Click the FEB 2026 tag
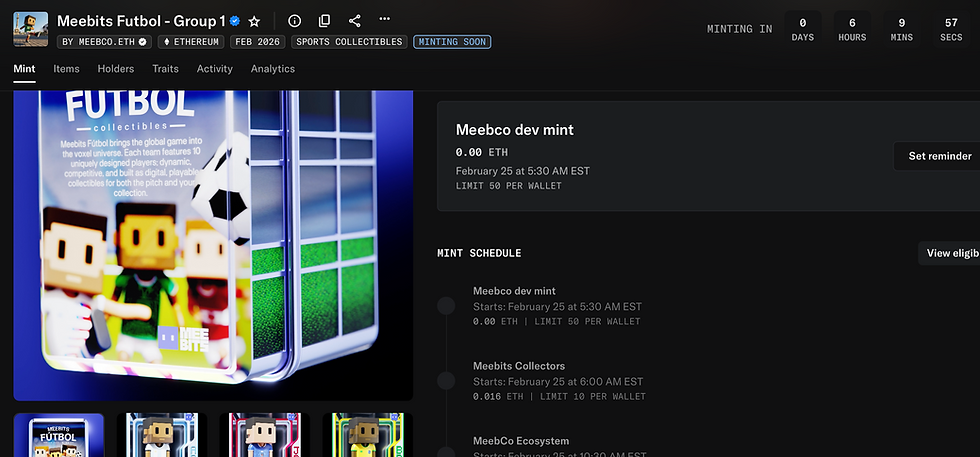Screen dimensions: 980x457 (x=258, y=42)
